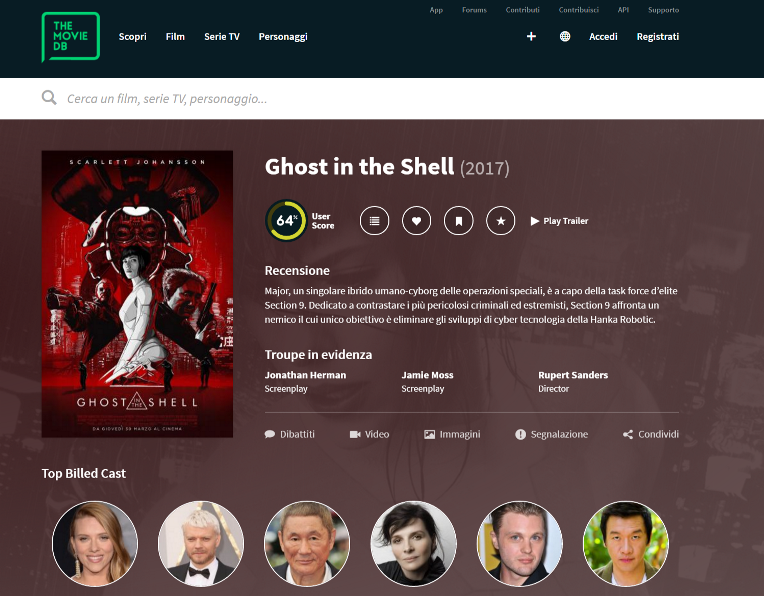Click the plus add-content icon

pyautogui.click(x=531, y=37)
